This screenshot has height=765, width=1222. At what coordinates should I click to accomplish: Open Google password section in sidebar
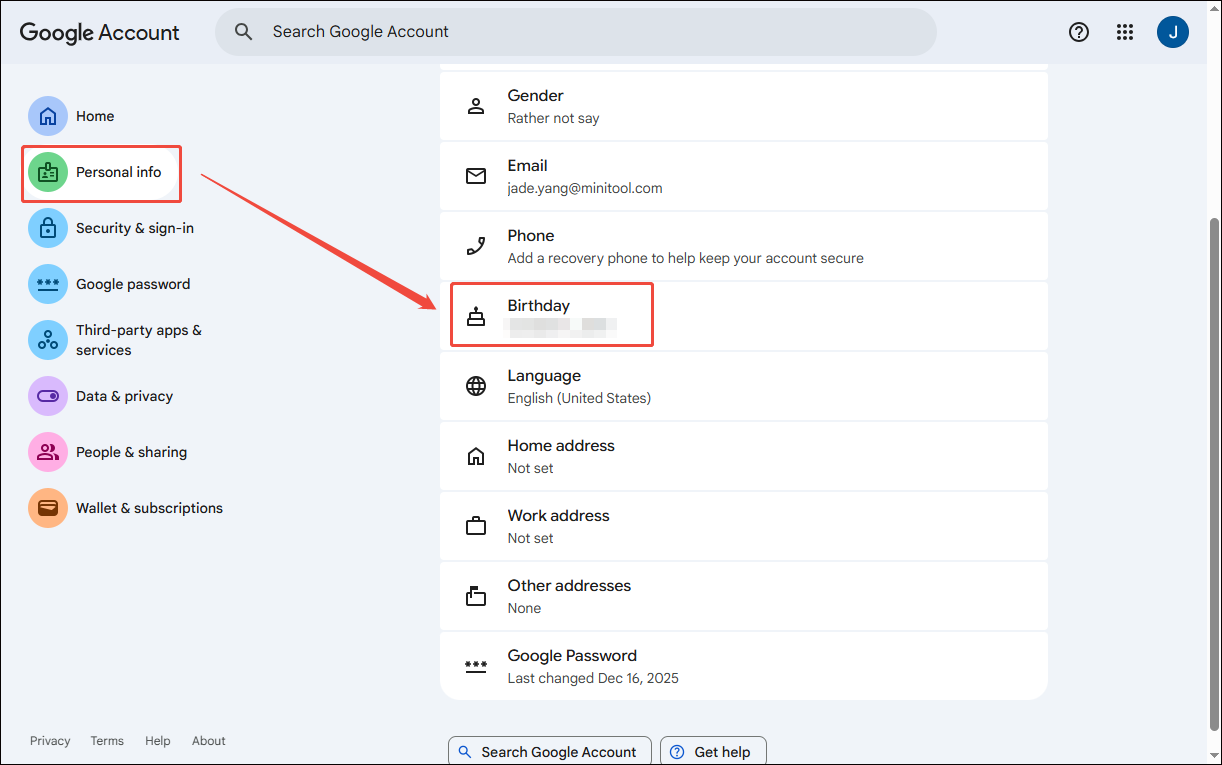[133, 284]
